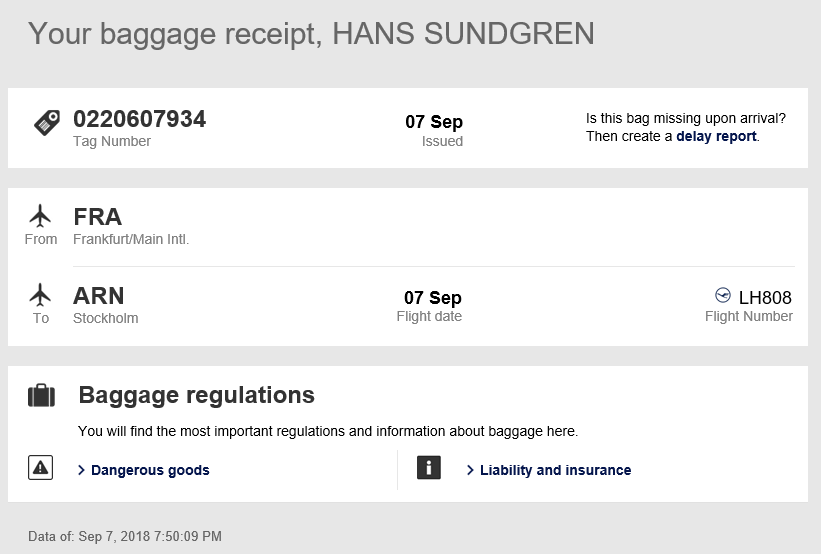Click the Baggage regulations heading
The width and height of the screenshot is (821, 554).
pyautogui.click(x=196, y=395)
